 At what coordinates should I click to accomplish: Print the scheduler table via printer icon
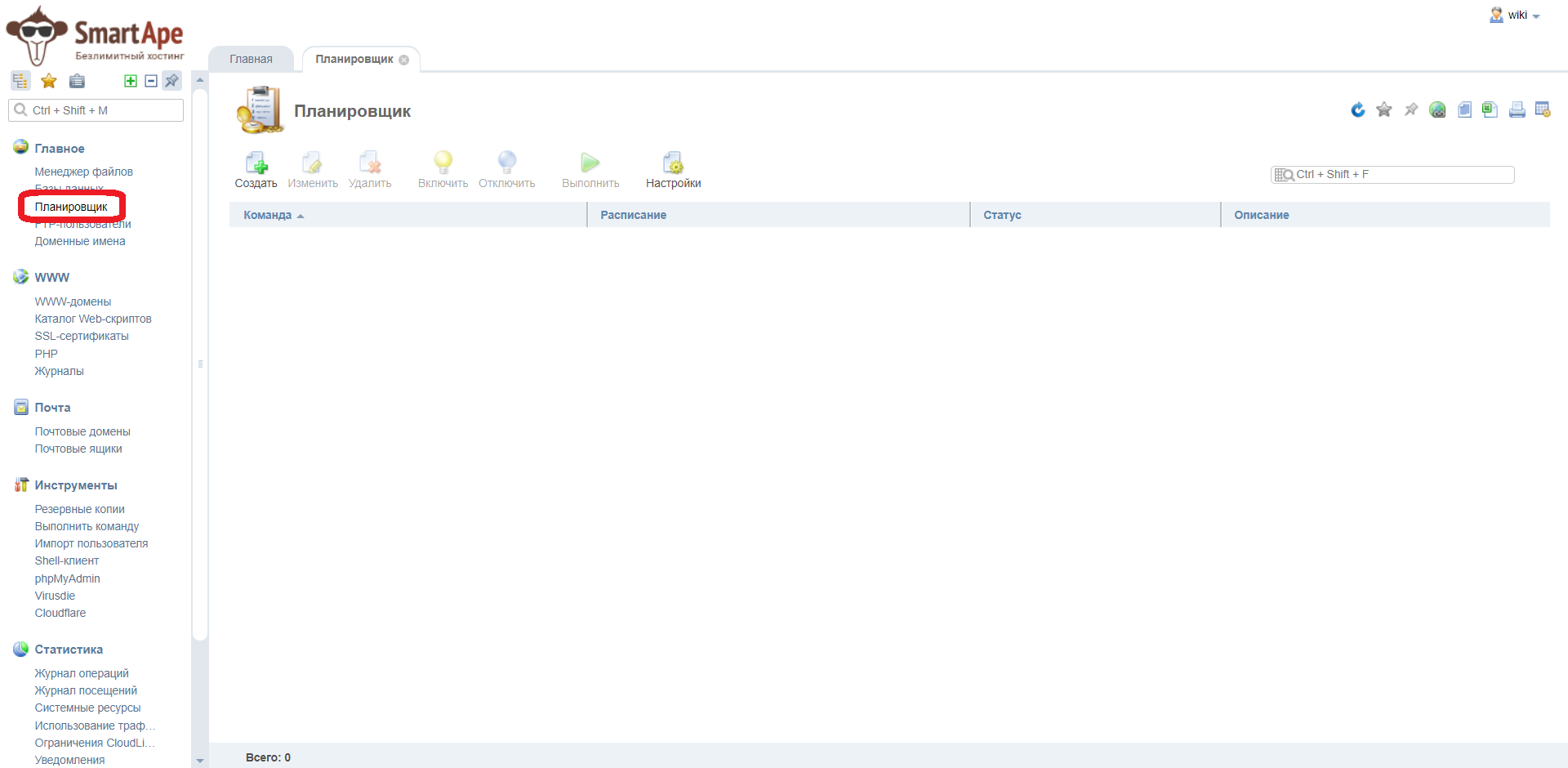pos(1517,109)
